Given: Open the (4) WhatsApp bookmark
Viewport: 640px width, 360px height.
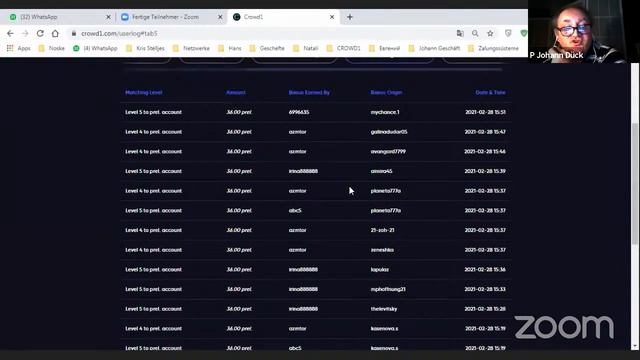Looking at the screenshot, I should (x=95, y=48).
